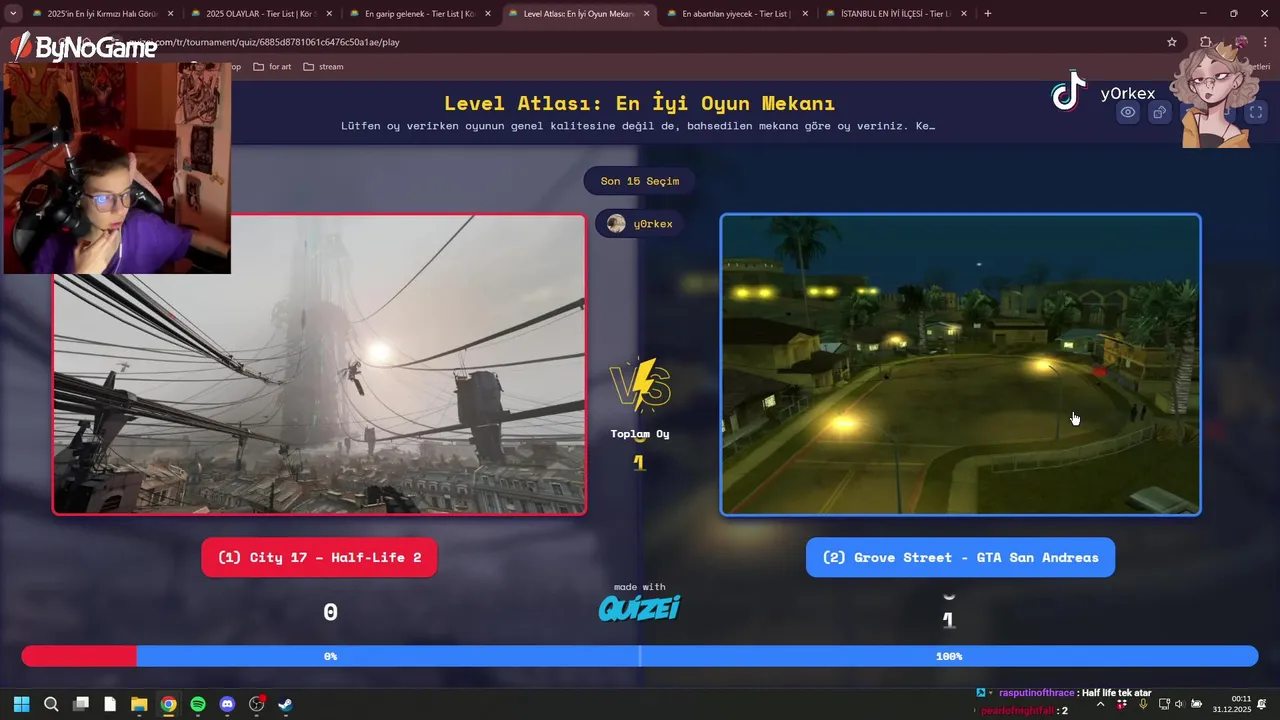The image size is (1280, 720).
Task: Click the quiz title 'Level Atlası: En İyi Oyun Mekanı'
Action: click(x=640, y=104)
